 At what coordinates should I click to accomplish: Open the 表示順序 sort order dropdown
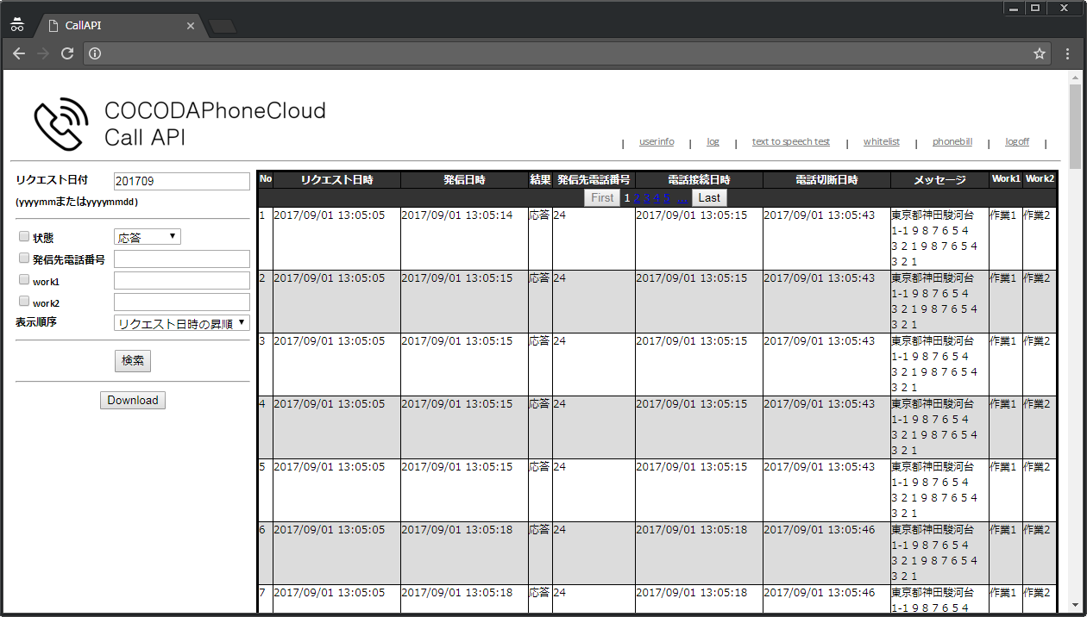point(182,323)
